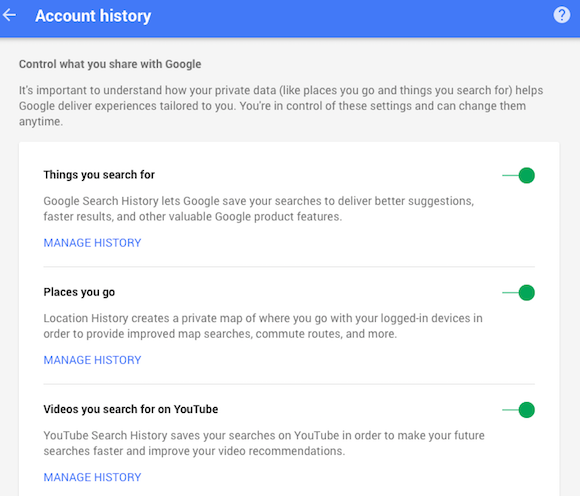Screen dimensions: 580x496
Task: Go back using the header arrow
Action: pyautogui.click(x=10, y=15)
